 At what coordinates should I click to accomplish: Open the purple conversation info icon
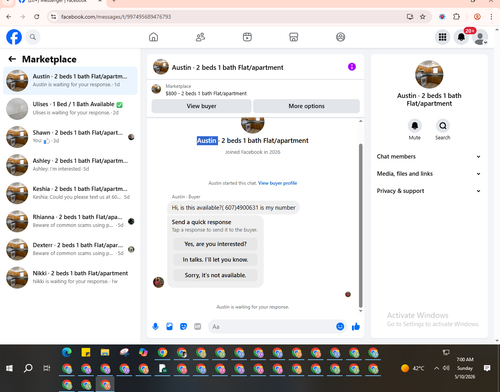coord(352,67)
